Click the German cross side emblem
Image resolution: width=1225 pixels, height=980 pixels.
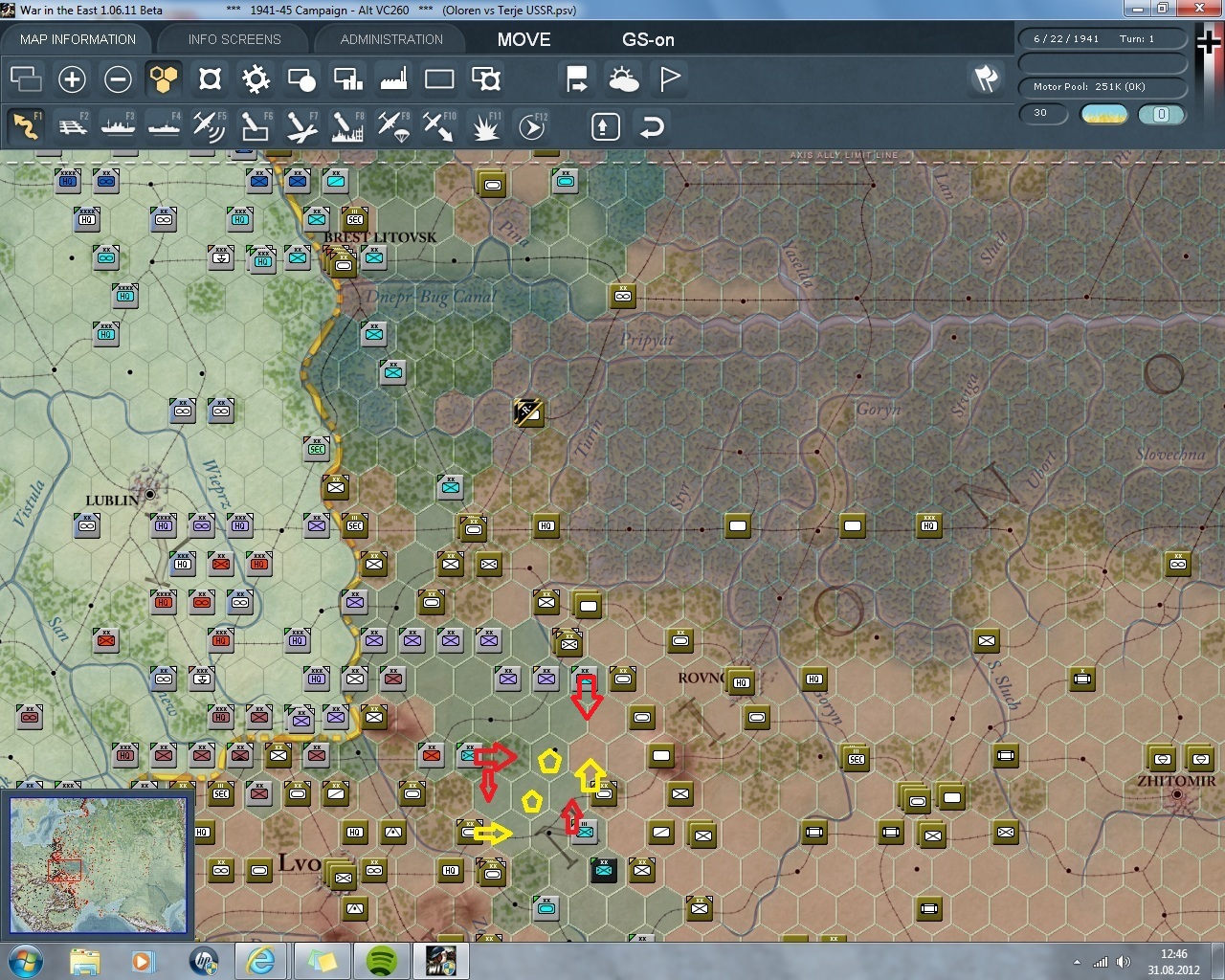pyautogui.click(x=1209, y=43)
